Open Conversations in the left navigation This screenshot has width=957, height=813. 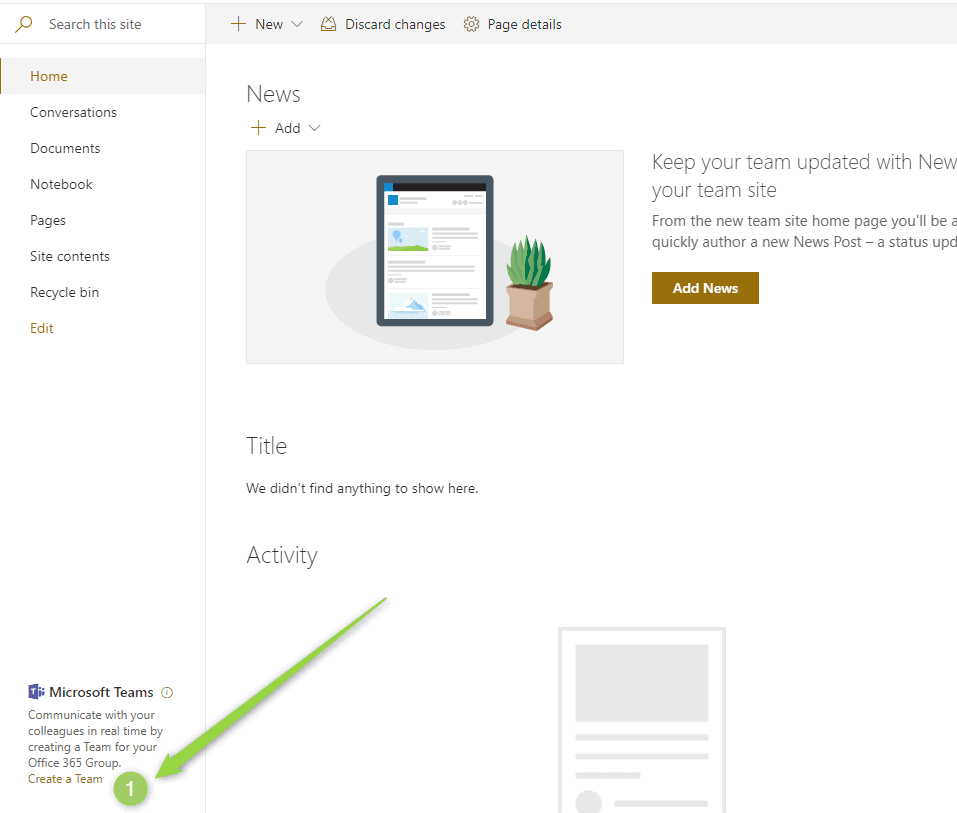tap(73, 112)
